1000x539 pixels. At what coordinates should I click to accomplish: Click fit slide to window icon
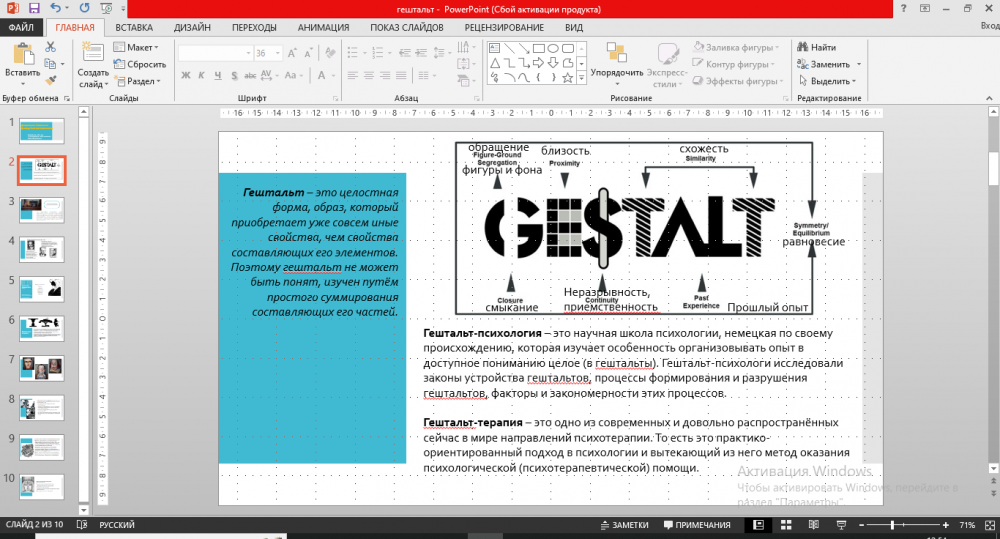click(988, 525)
